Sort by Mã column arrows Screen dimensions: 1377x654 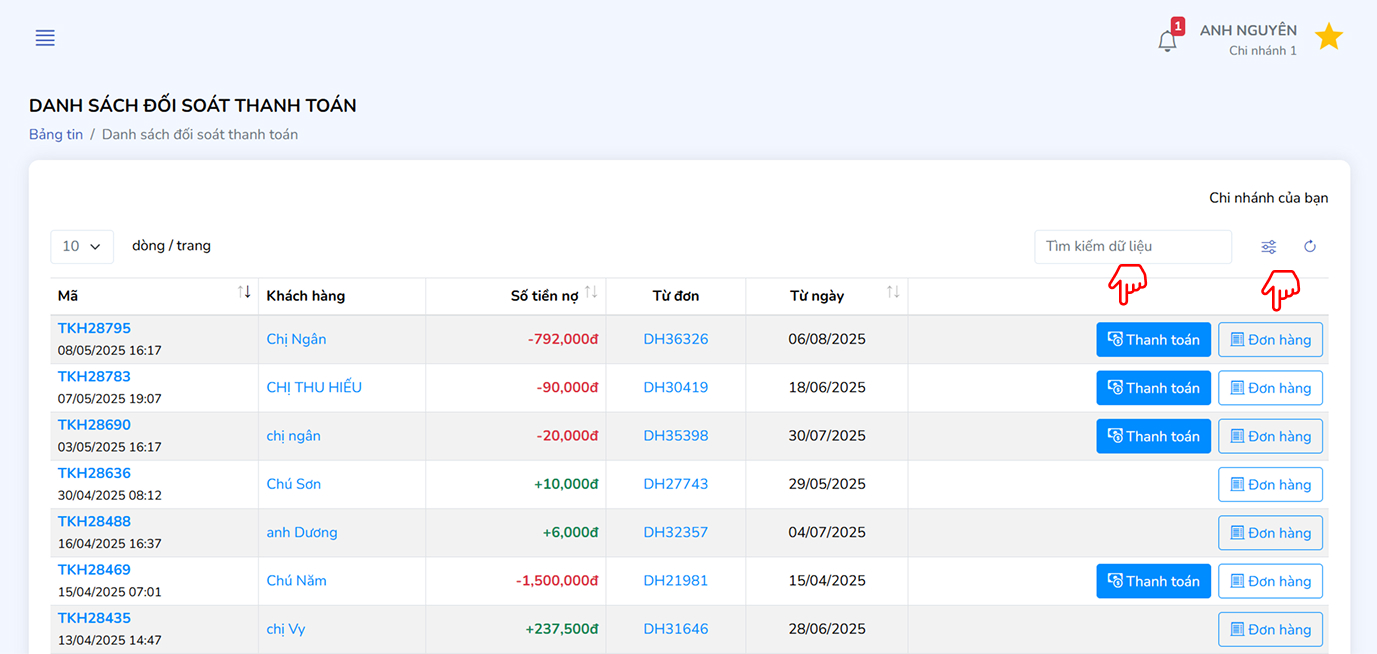(244, 292)
